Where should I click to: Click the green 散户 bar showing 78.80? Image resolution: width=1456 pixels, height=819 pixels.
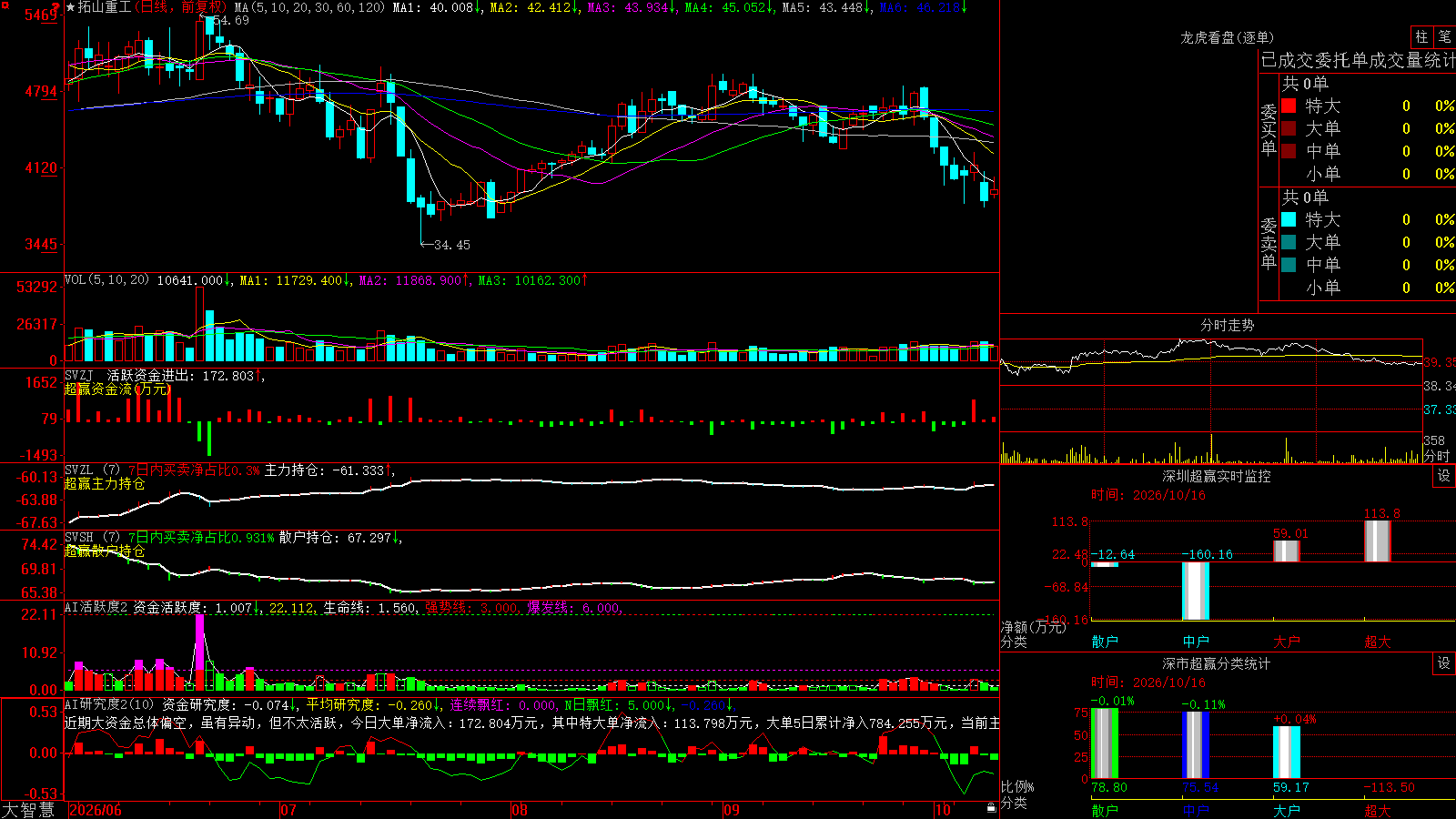(x=1105, y=743)
